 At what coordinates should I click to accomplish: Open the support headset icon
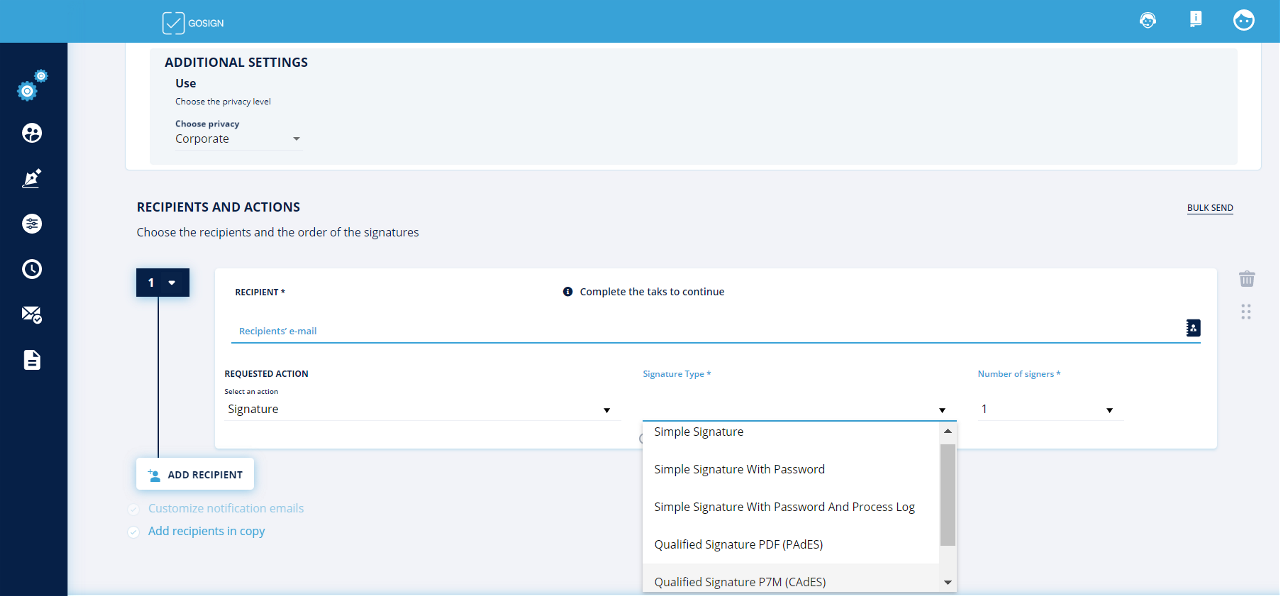coord(1148,20)
